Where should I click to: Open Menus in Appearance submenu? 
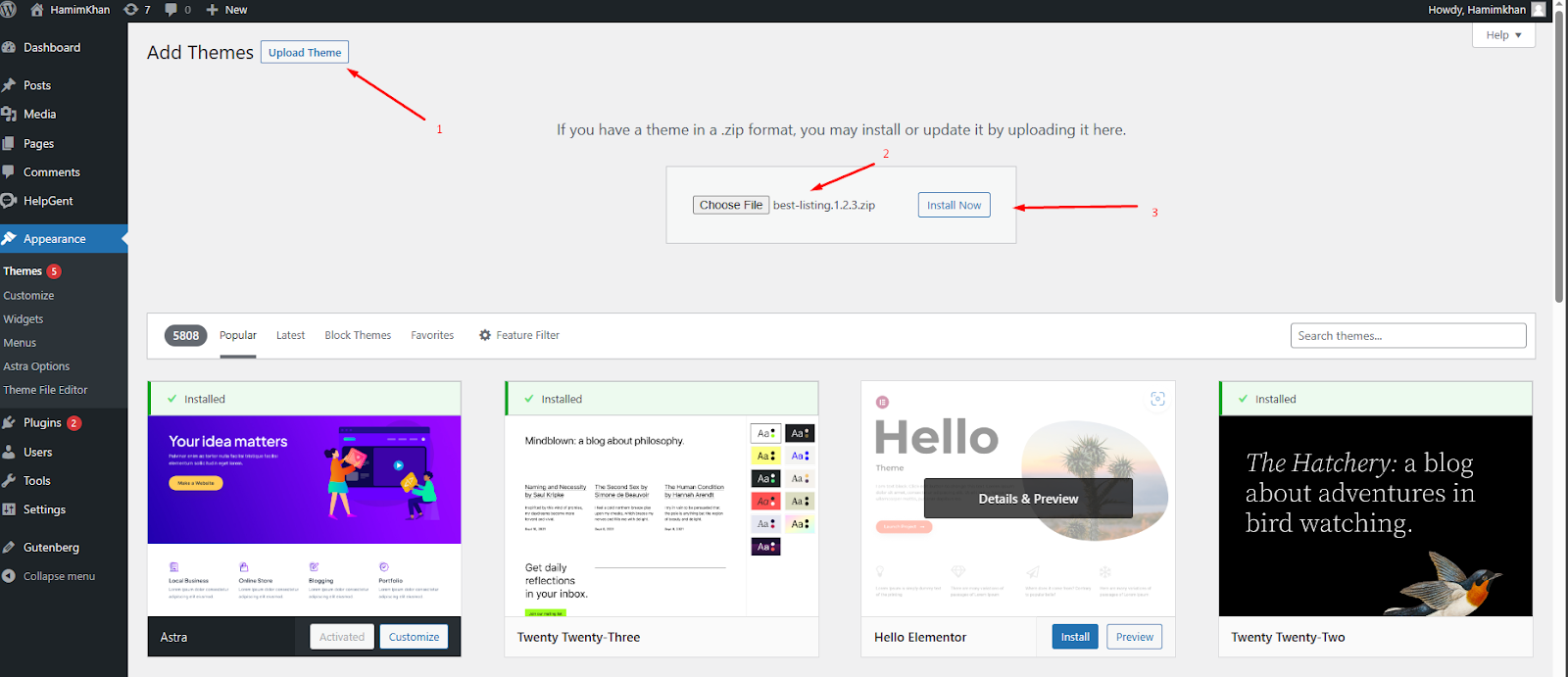pos(20,342)
